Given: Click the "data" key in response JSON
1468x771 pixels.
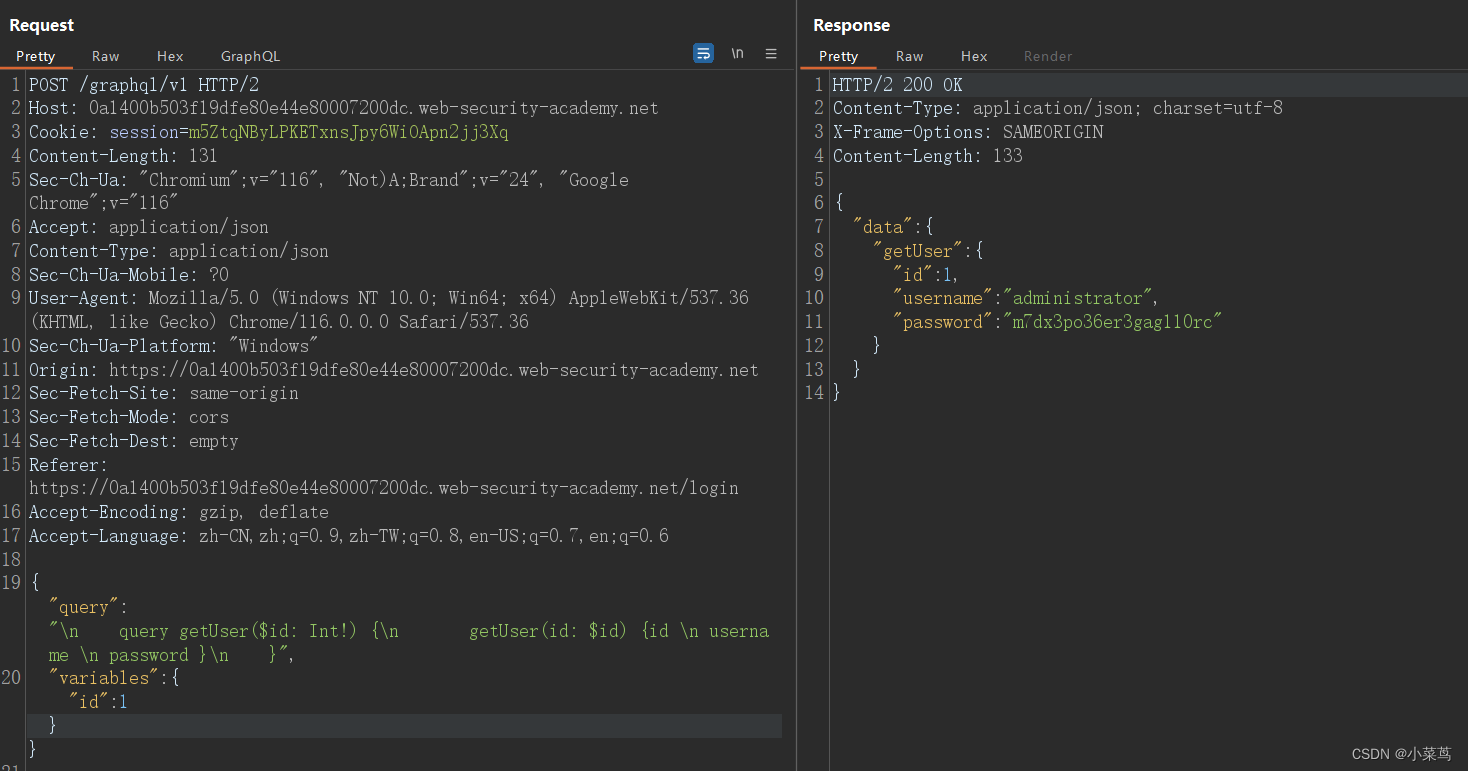Looking at the screenshot, I should [883, 227].
